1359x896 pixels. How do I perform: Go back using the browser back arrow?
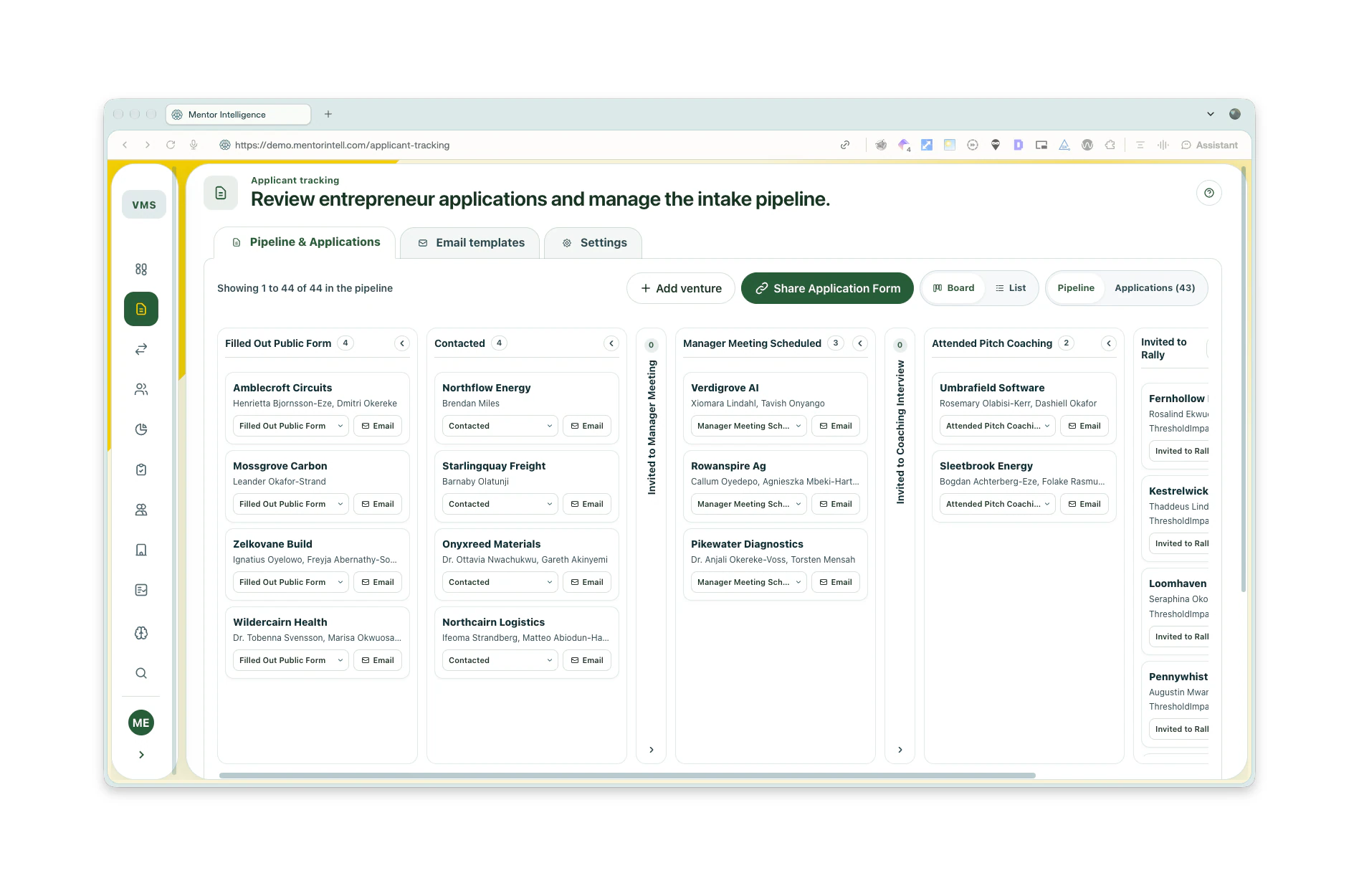pos(125,145)
